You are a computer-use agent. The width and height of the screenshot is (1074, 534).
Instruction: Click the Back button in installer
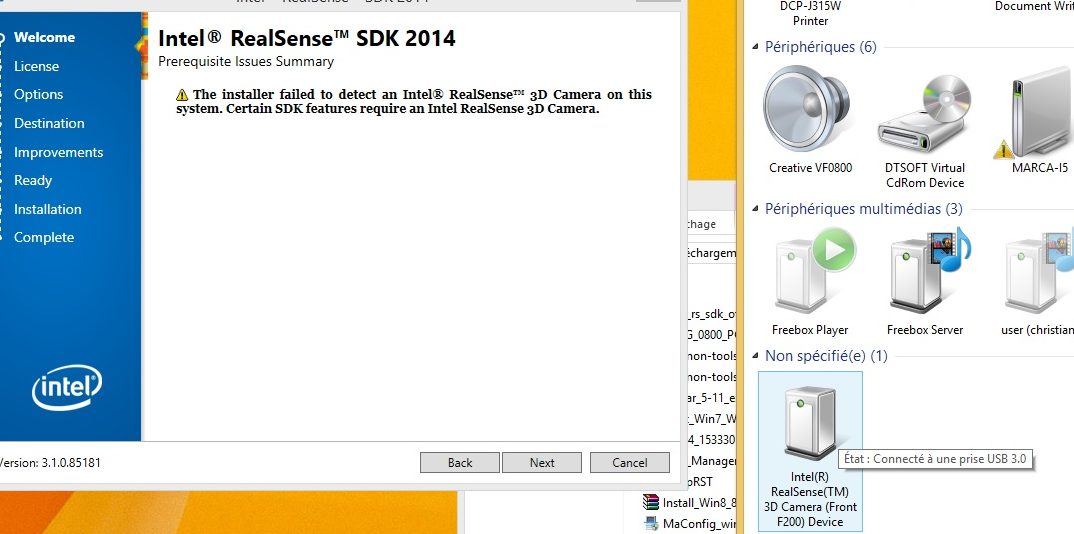point(460,463)
